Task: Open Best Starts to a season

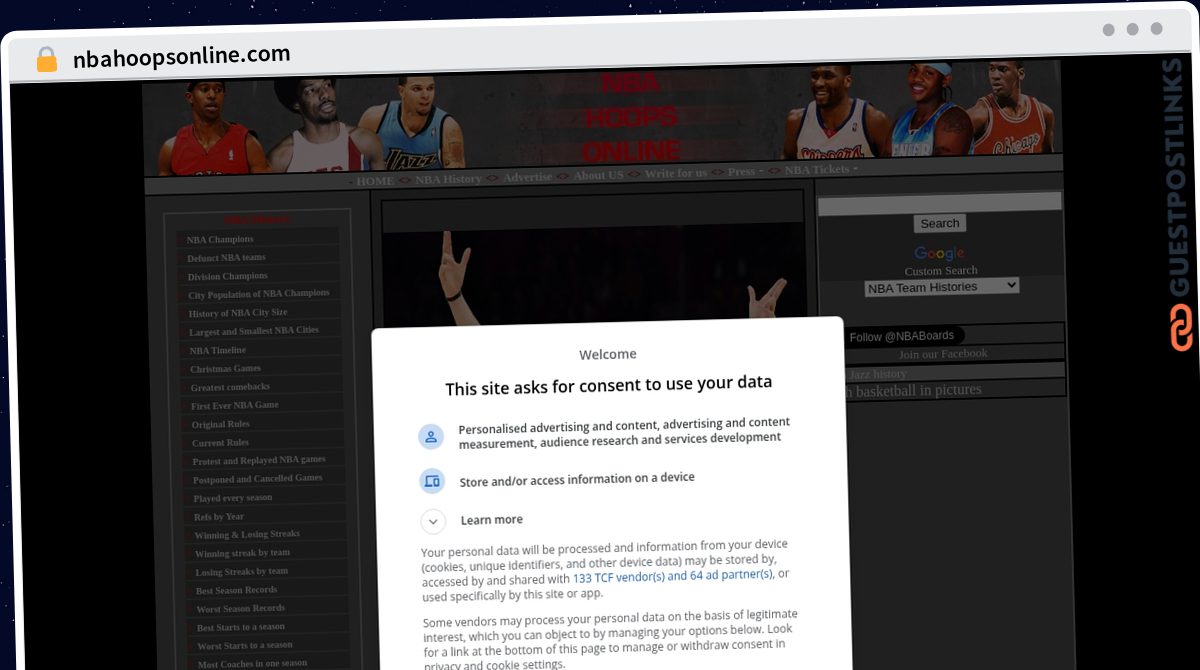Action: (x=241, y=627)
